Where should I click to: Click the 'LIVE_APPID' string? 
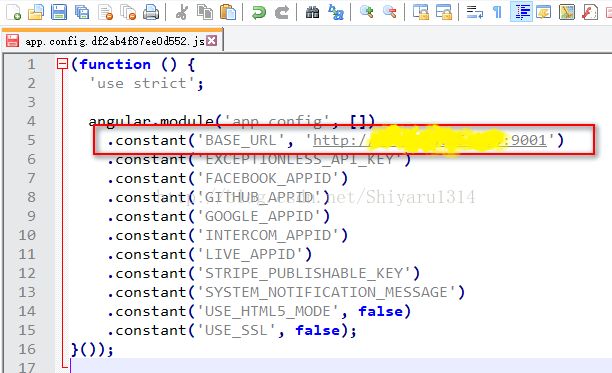coord(250,254)
